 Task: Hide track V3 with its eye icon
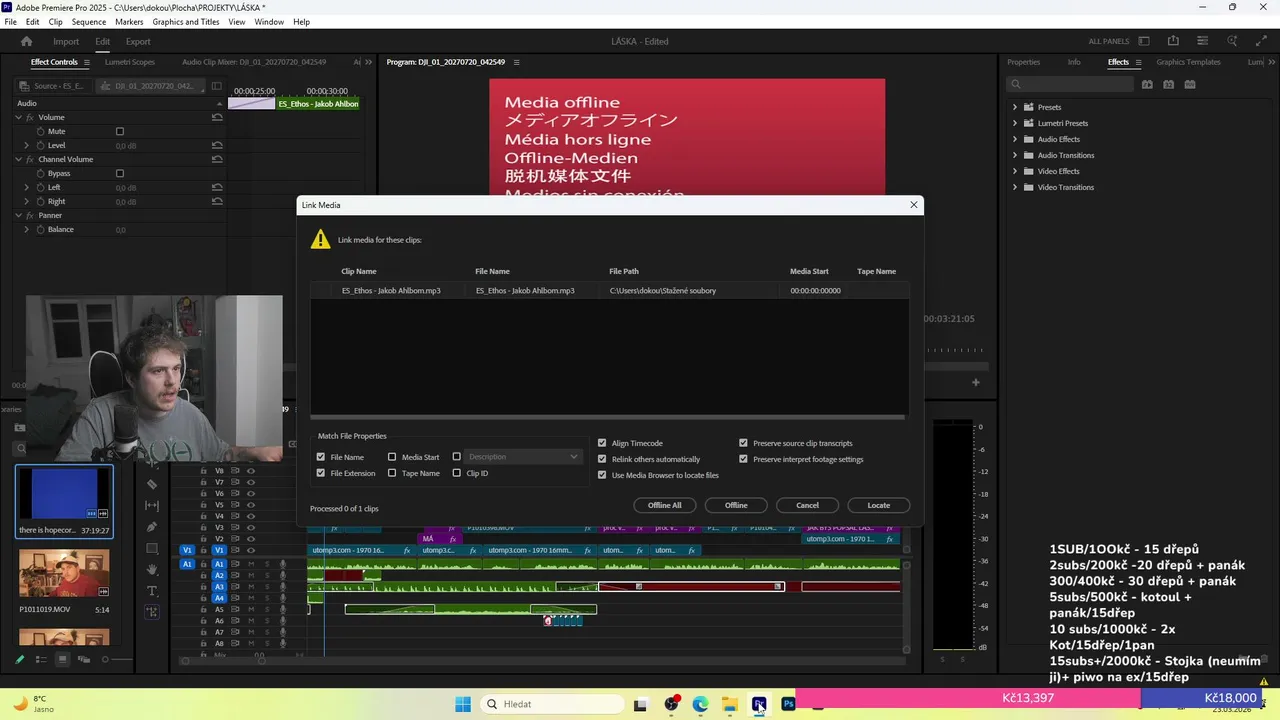[x=250, y=527]
